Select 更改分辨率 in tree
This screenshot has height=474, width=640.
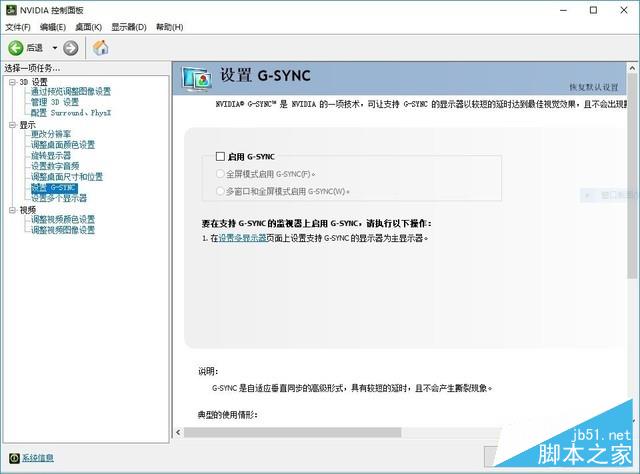pyautogui.click(x=51, y=134)
